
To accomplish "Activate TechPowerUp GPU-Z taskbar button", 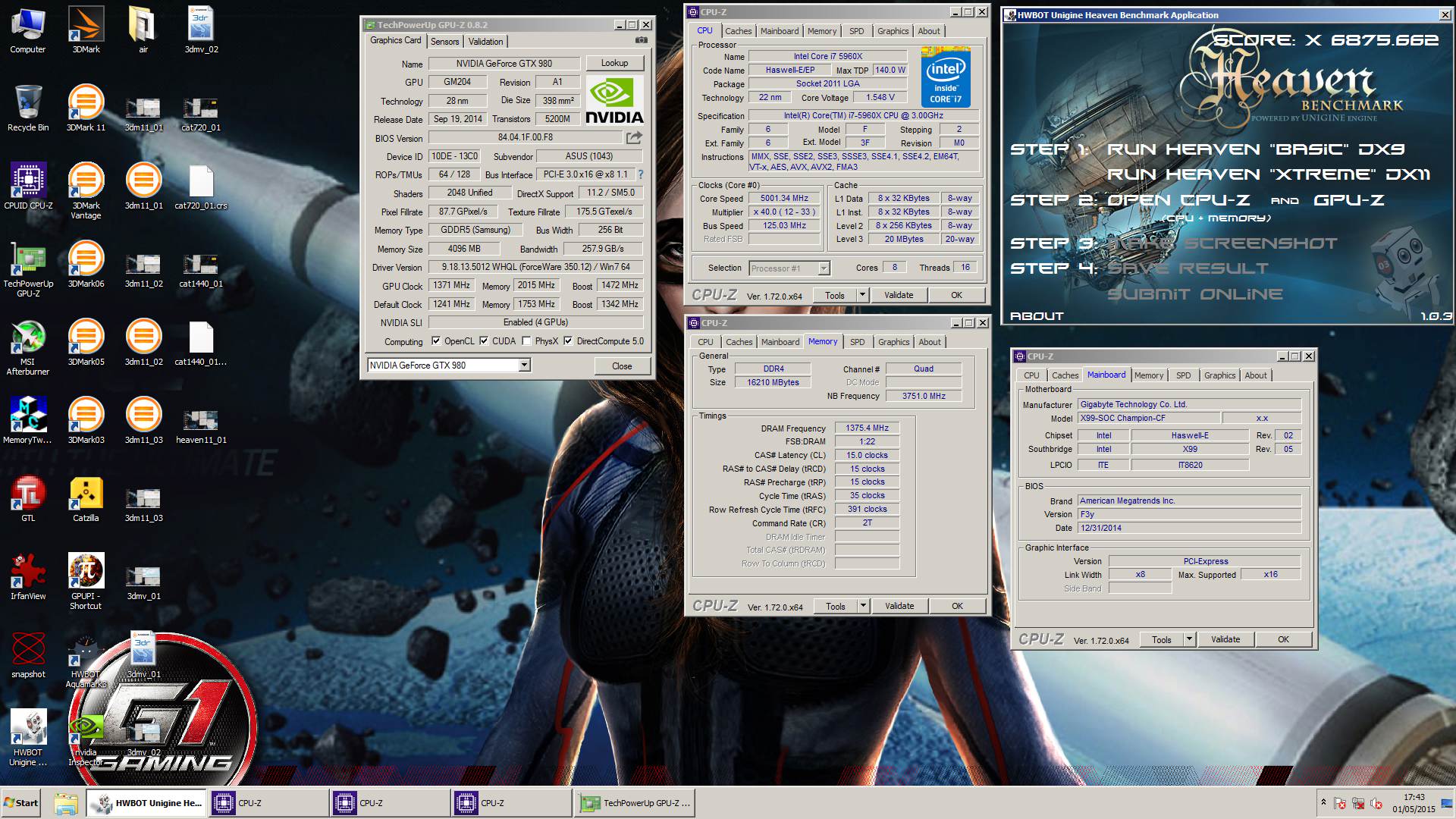I will (635, 803).
